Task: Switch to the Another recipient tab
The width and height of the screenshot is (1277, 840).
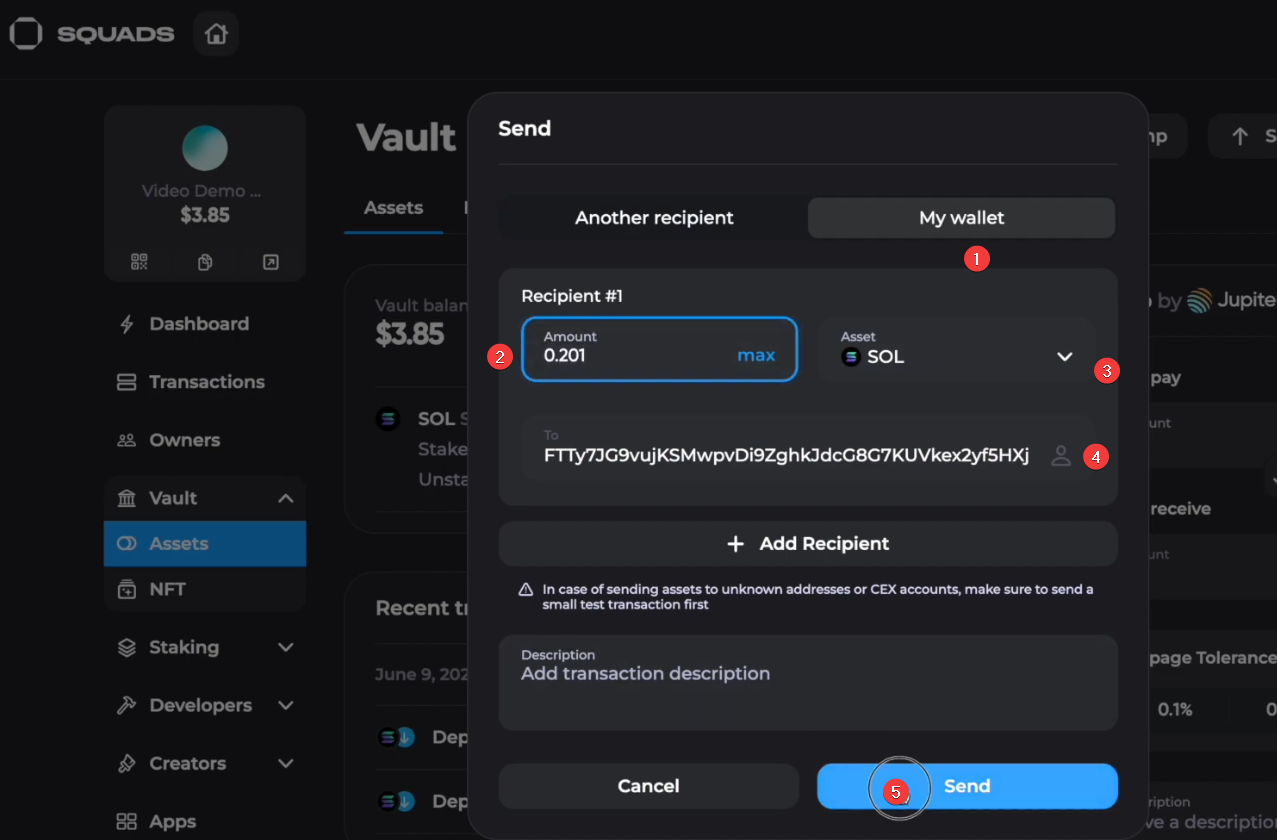Action: click(654, 217)
